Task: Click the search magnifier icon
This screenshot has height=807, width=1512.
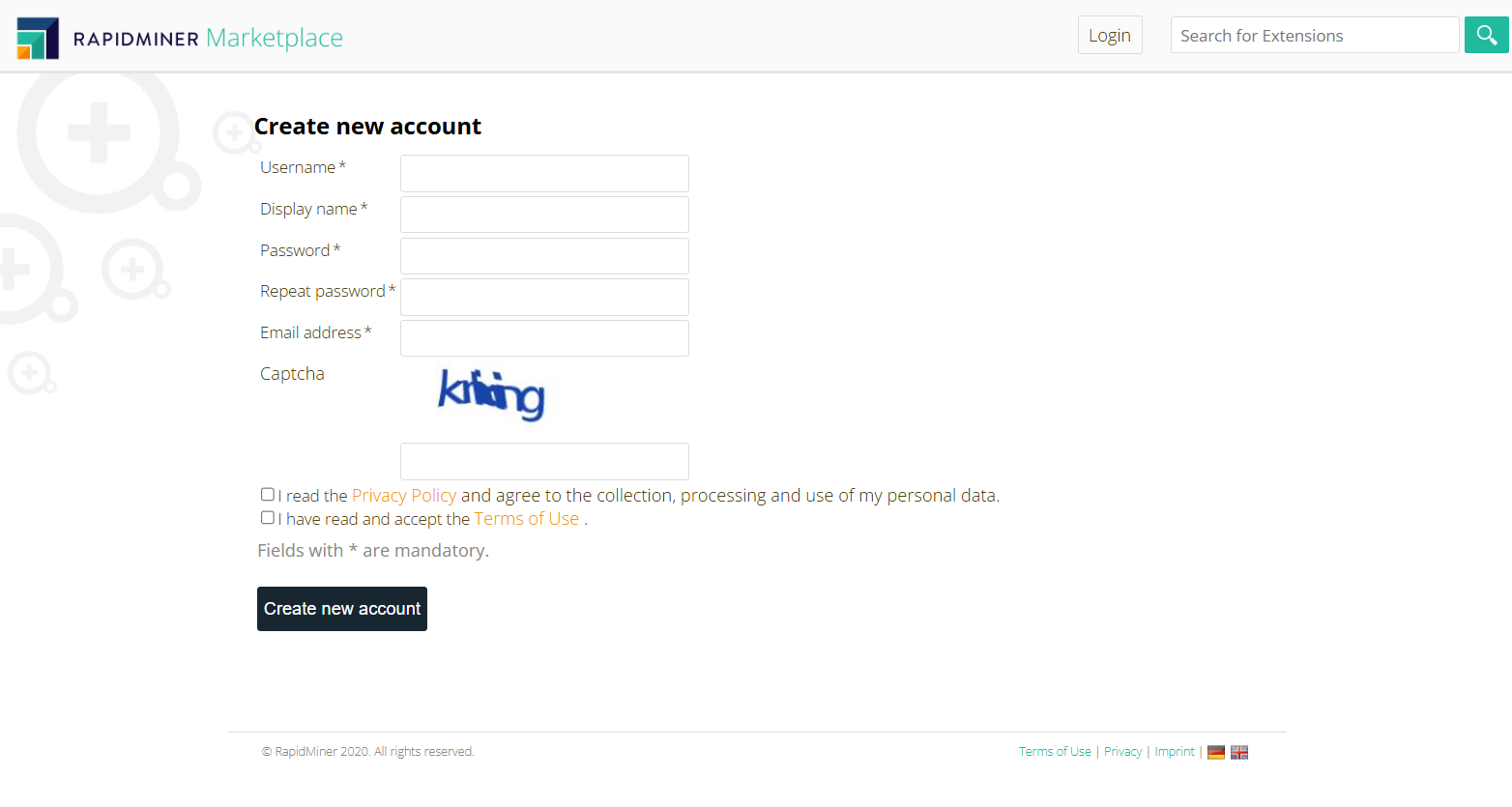Action: point(1486,34)
